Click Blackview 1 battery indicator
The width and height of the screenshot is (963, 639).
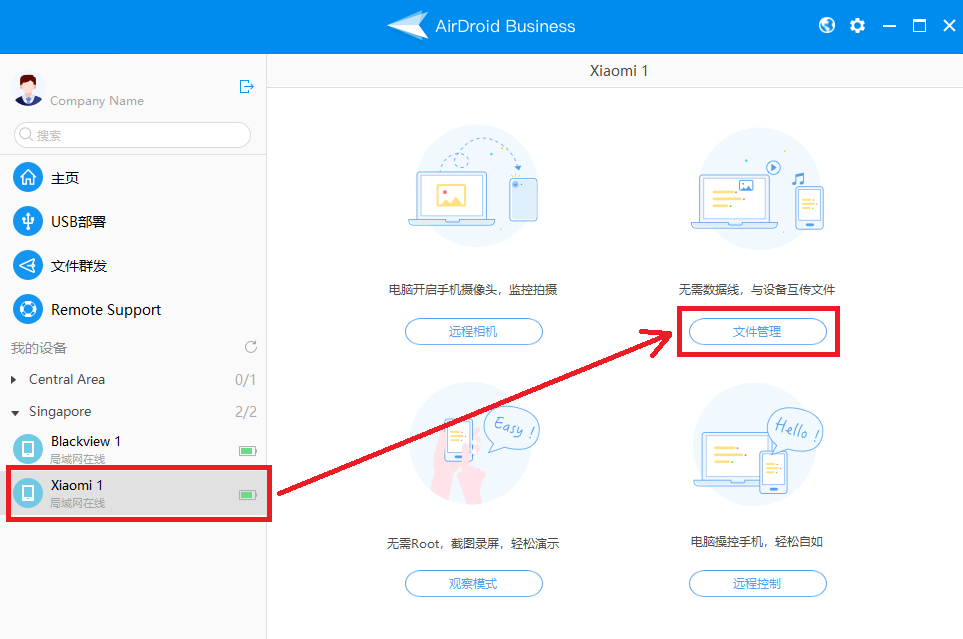pyautogui.click(x=248, y=451)
